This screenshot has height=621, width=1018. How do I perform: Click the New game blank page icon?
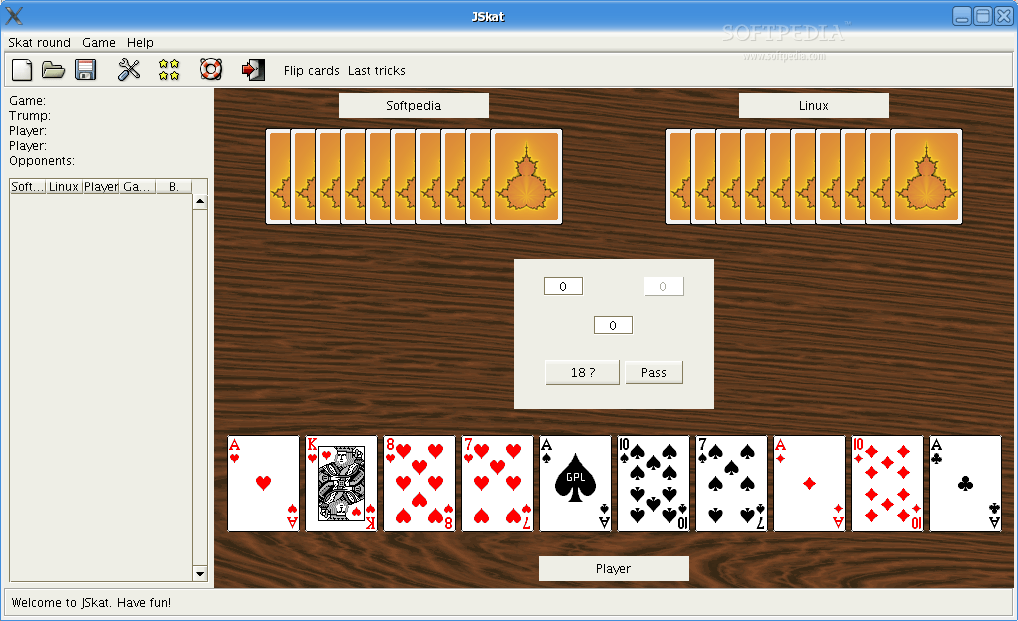[x=22, y=69]
